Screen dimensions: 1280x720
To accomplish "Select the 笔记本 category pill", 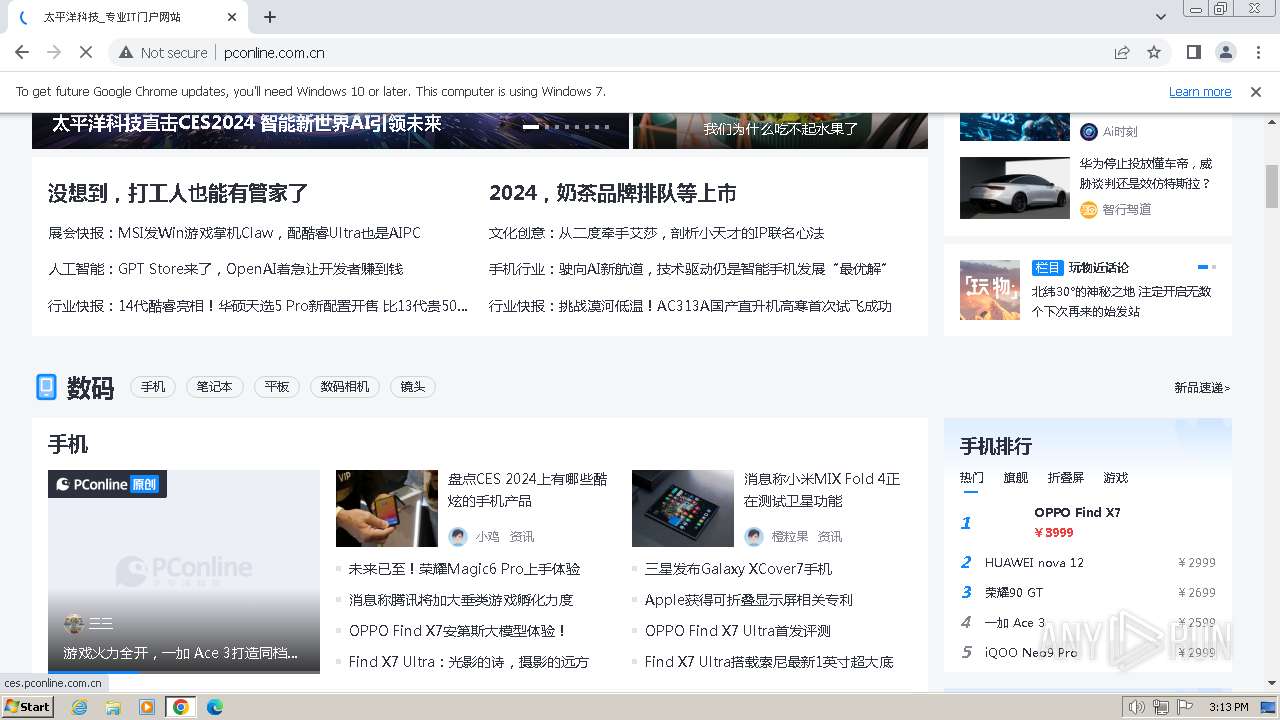I will pos(215,387).
